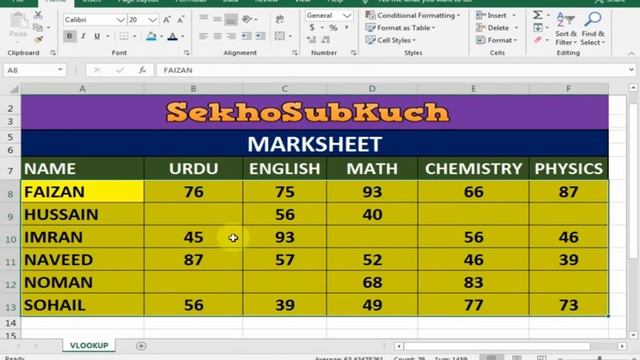The height and width of the screenshot is (360, 640).
Task: Open Conditional Formatting dropdown
Action: coord(413,16)
